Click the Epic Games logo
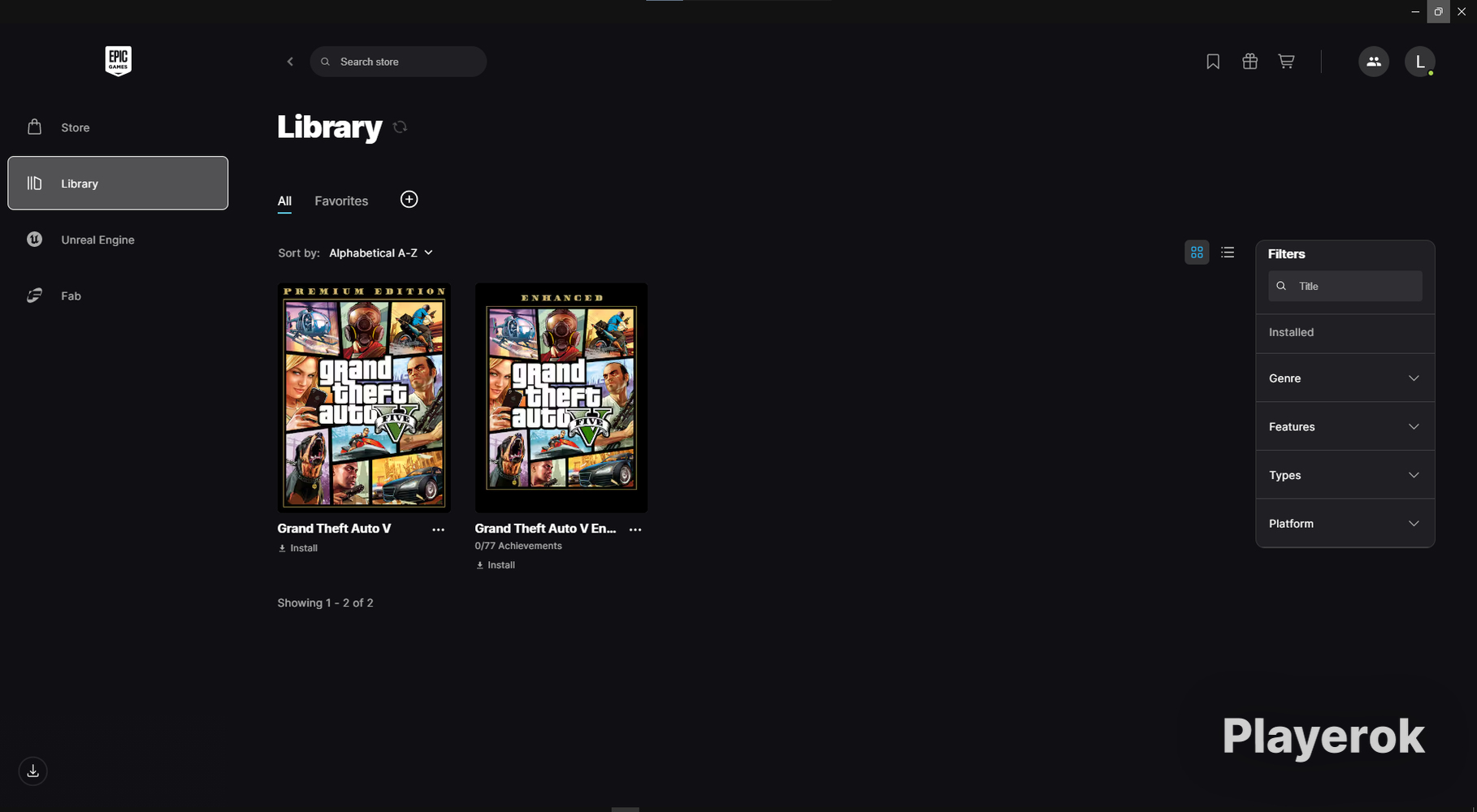 [118, 61]
